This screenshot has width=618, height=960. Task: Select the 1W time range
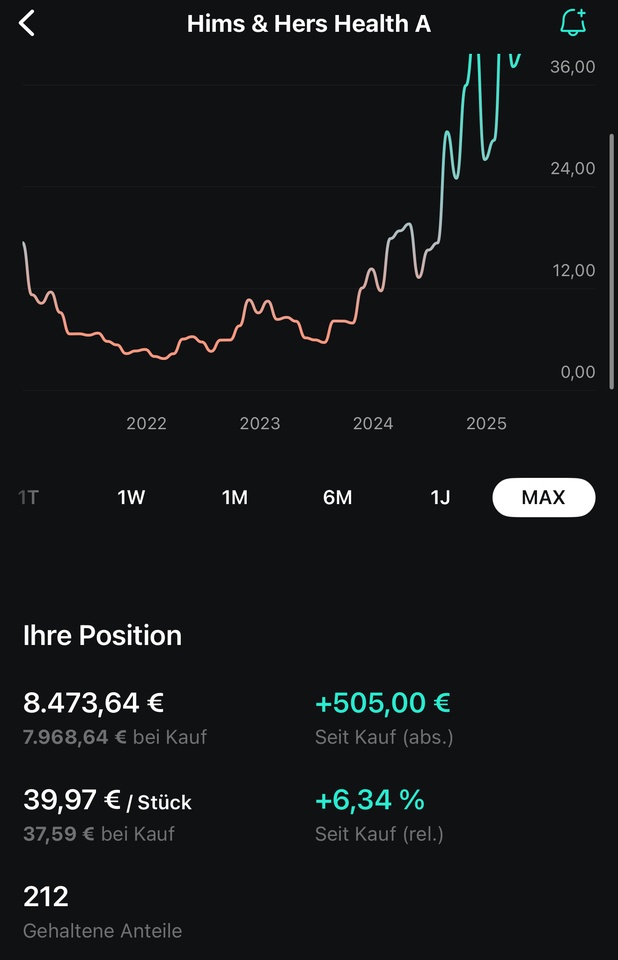[131, 497]
